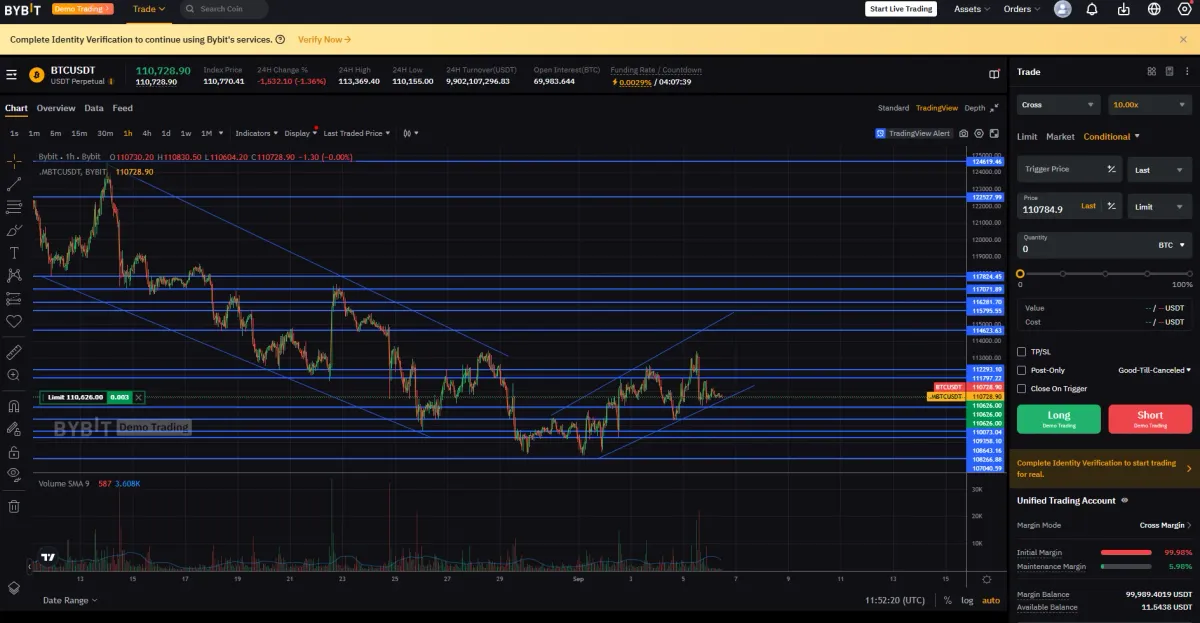
Task: Click the red Short button
Action: 1150,418
